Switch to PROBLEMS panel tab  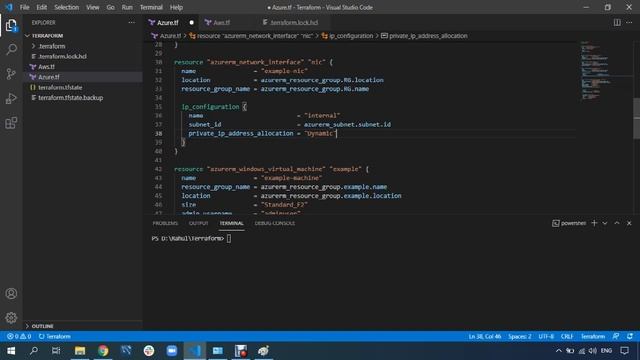[x=165, y=223]
